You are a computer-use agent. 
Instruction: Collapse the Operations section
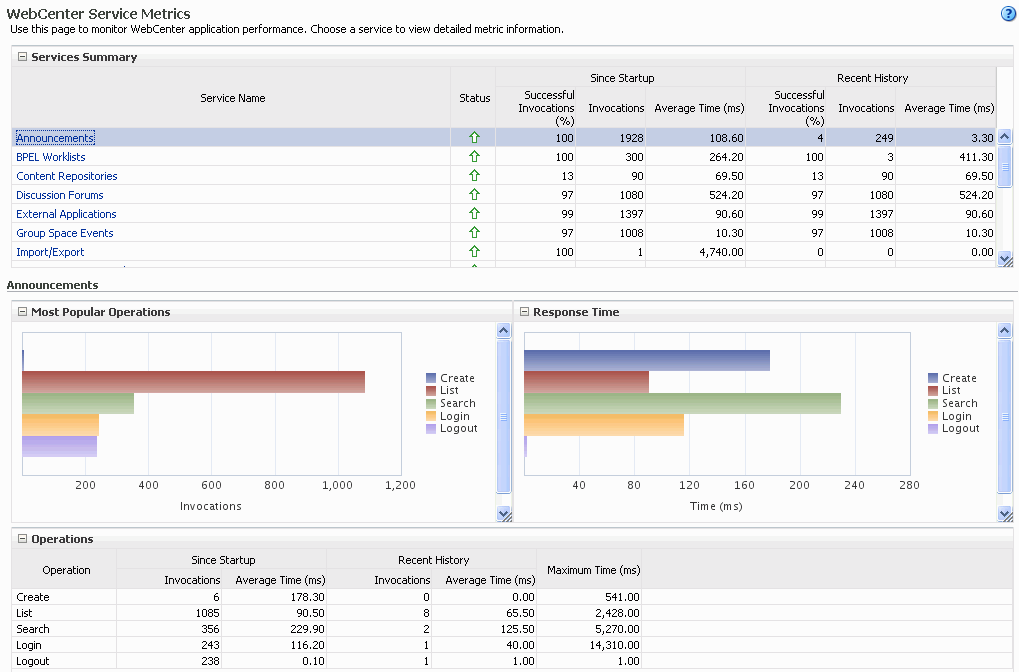coord(21,539)
